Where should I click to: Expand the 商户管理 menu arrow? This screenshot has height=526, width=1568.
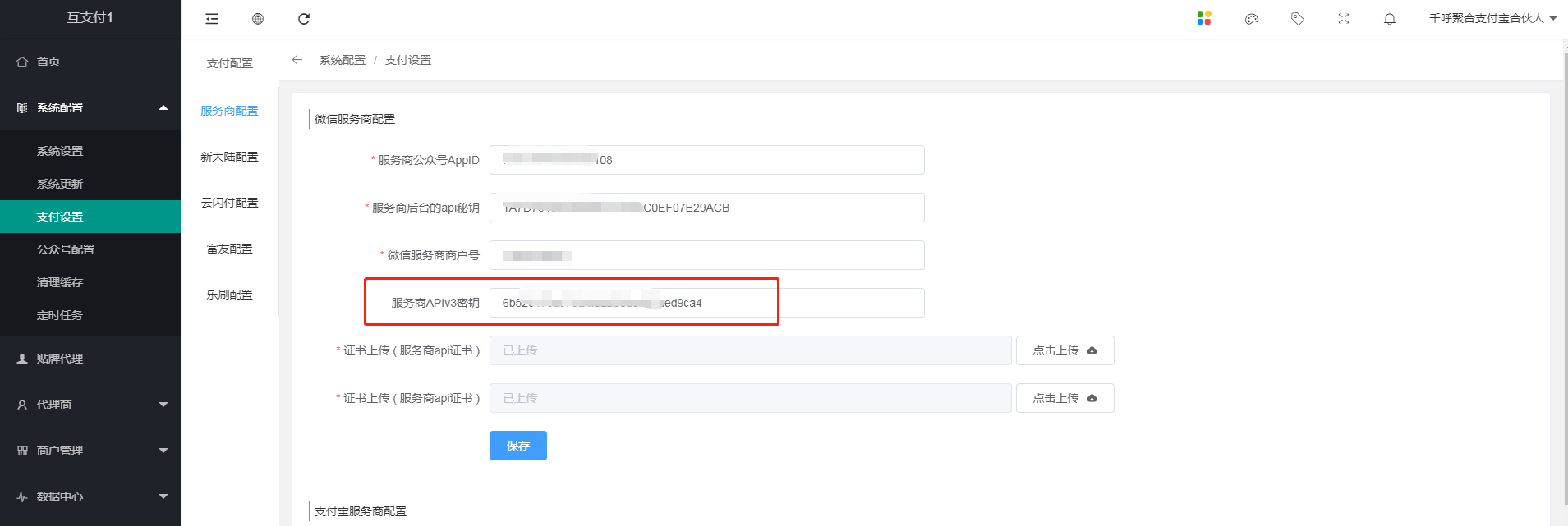click(x=163, y=451)
